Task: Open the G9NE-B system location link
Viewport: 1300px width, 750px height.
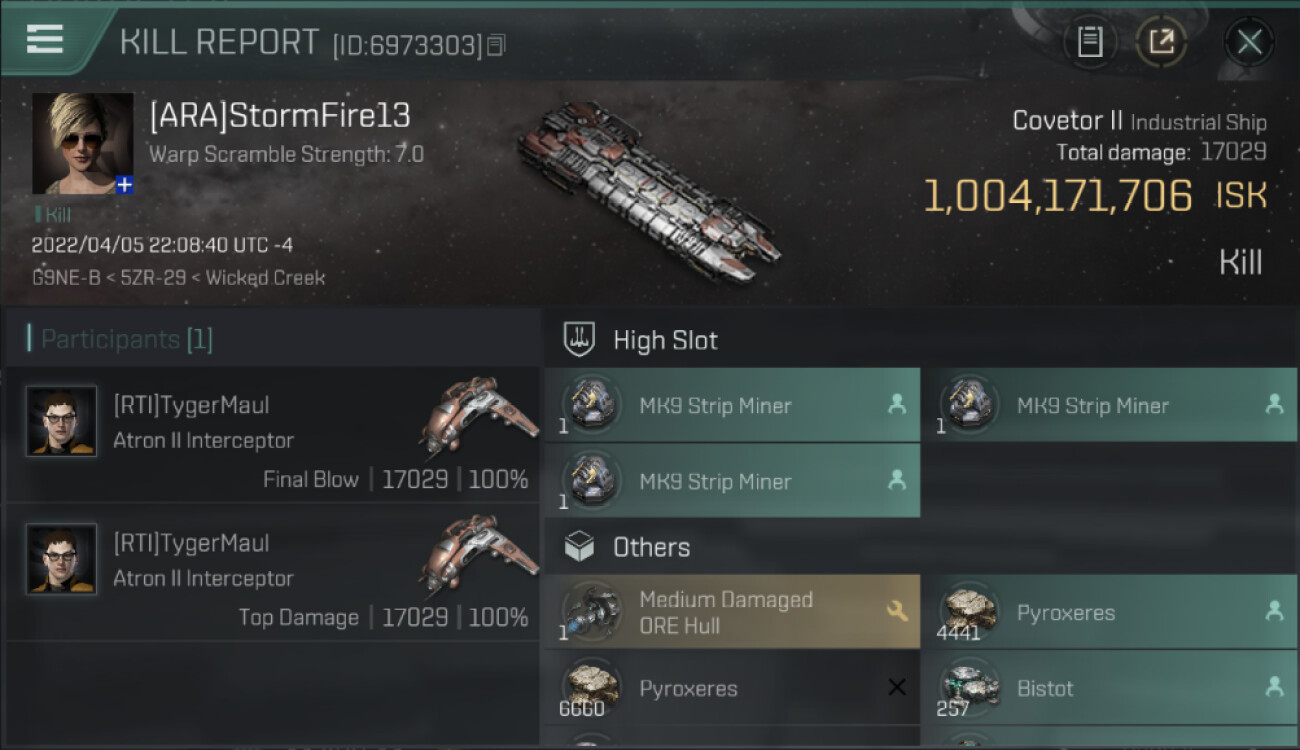Action: pyautogui.click(x=64, y=278)
